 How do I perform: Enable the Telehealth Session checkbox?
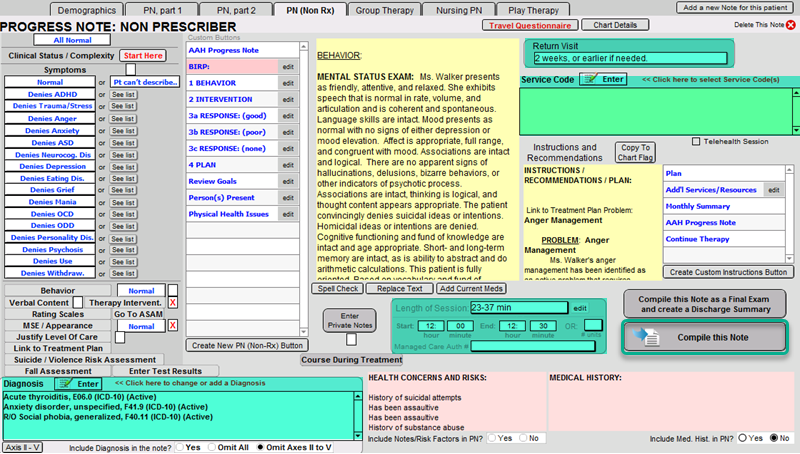[x=695, y=141]
